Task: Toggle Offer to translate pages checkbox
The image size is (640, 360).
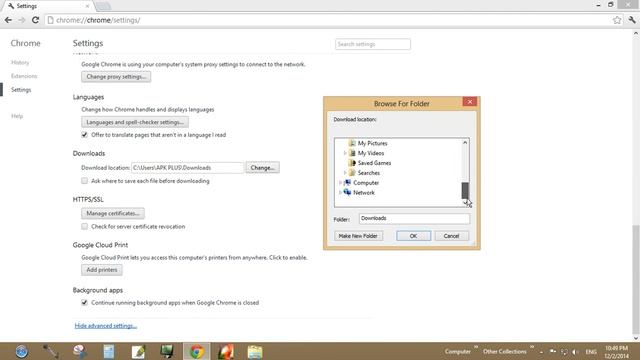Action: click(x=84, y=135)
